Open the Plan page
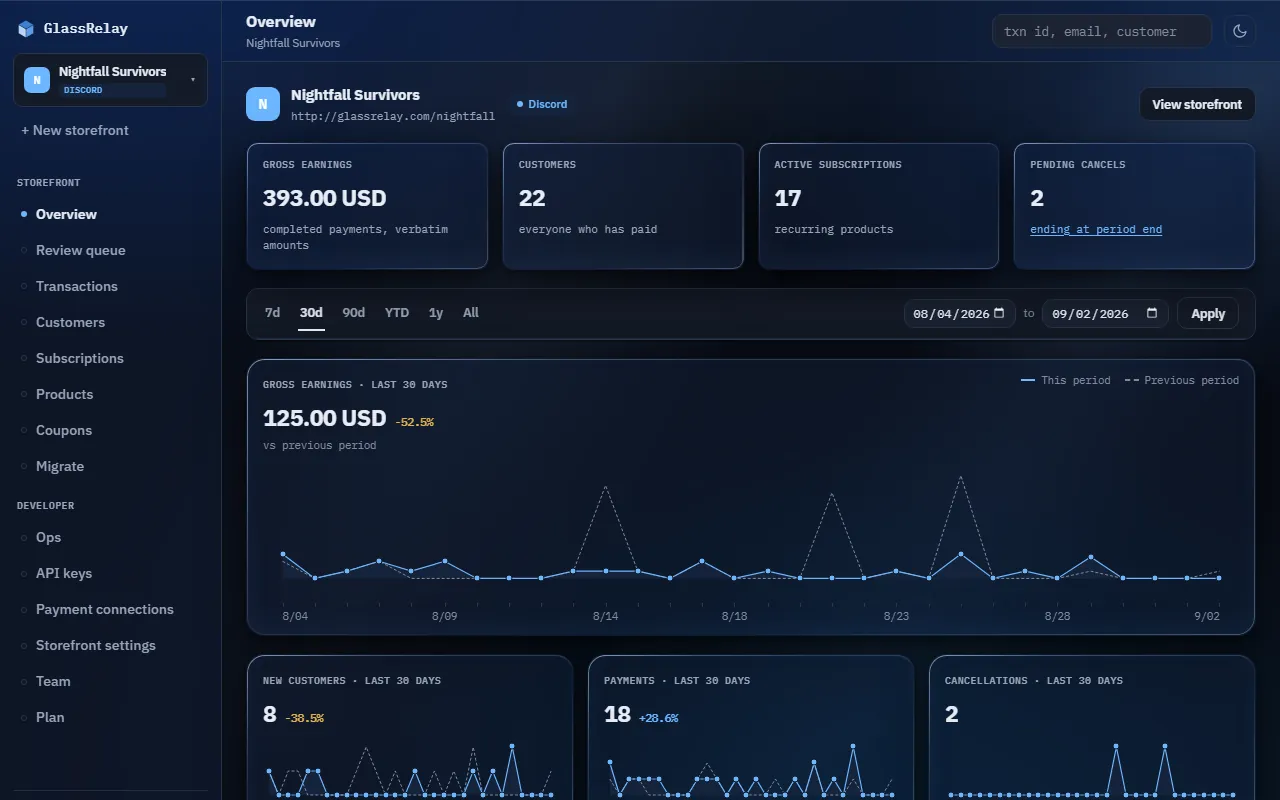The image size is (1280, 800). tap(110, 717)
